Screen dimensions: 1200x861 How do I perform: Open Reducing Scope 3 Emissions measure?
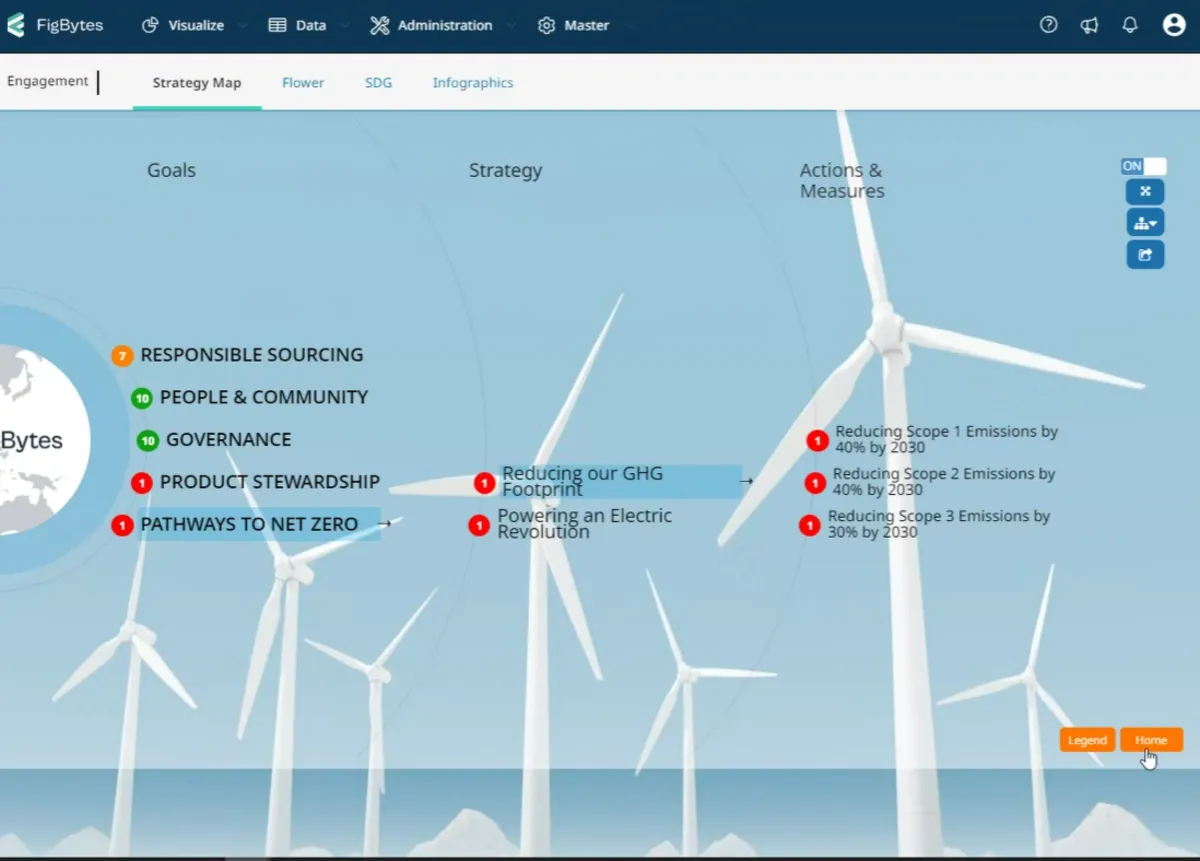click(939, 524)
